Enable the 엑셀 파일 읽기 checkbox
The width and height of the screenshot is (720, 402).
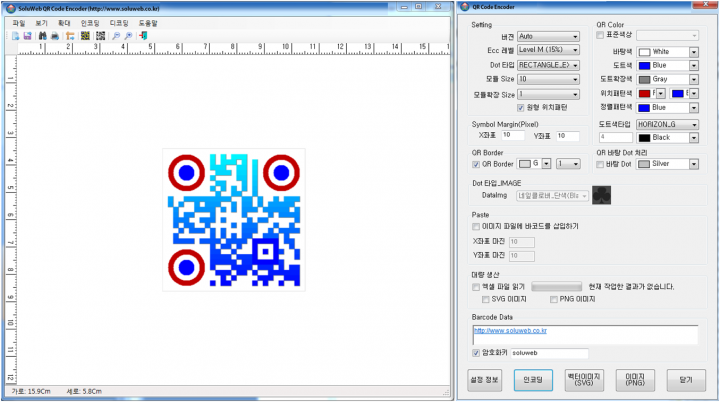tap(476, 287)
